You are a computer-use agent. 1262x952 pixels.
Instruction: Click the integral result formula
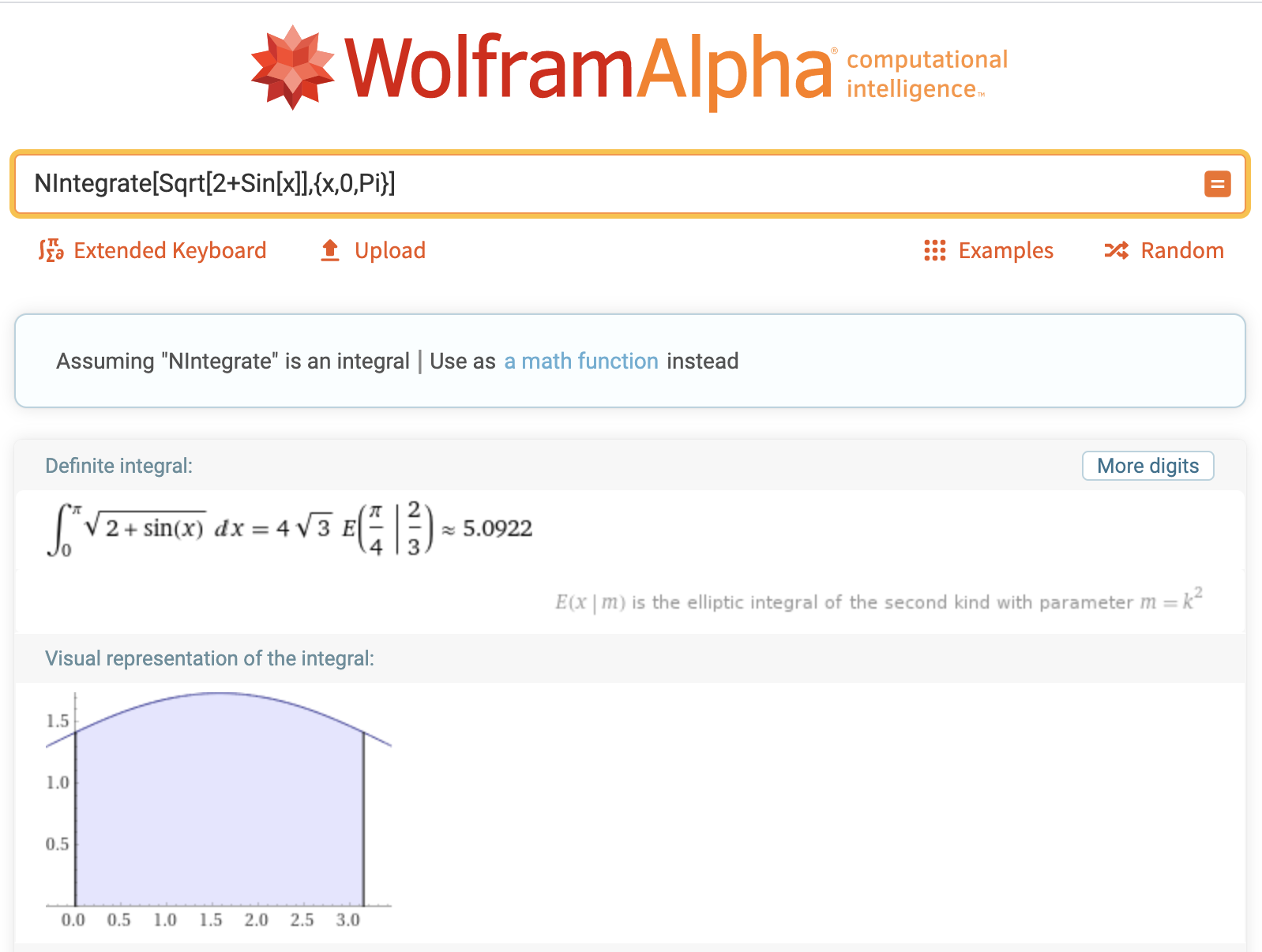tap(291, 529)
